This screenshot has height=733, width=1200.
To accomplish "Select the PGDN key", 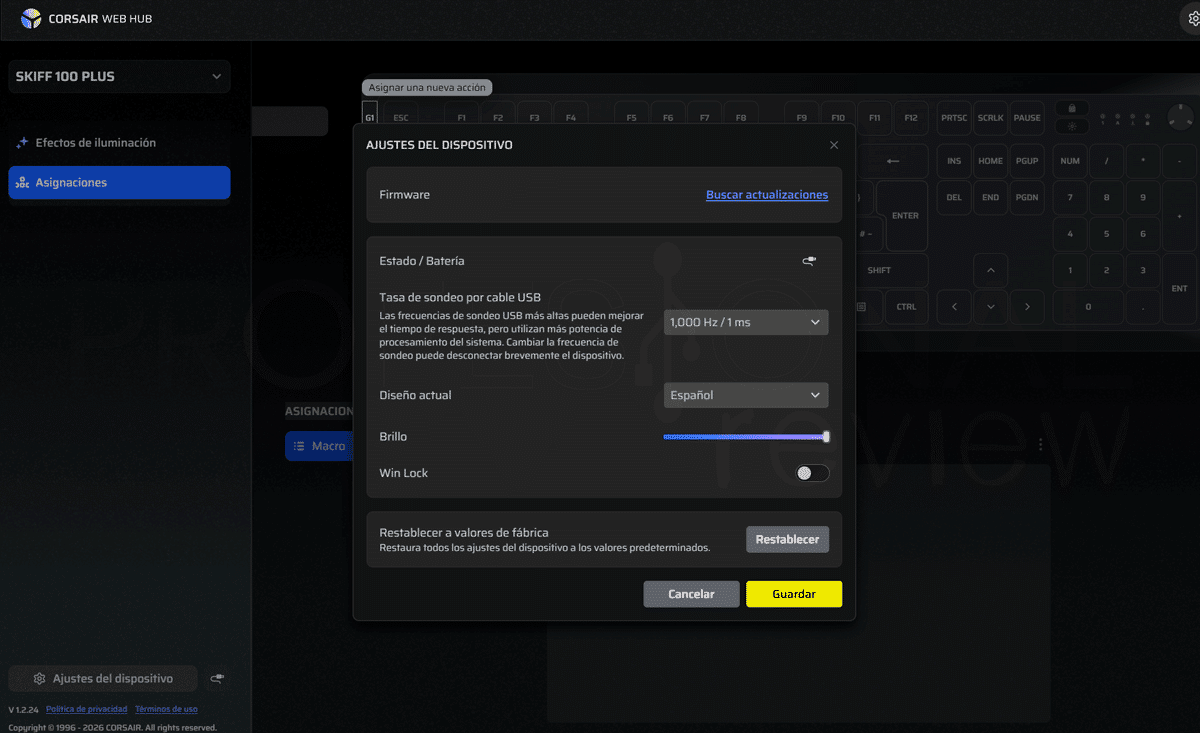I will point(1027,197).
